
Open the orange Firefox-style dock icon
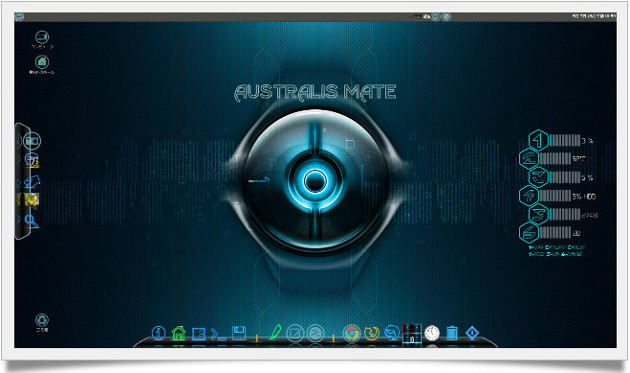tap(372, 333)
